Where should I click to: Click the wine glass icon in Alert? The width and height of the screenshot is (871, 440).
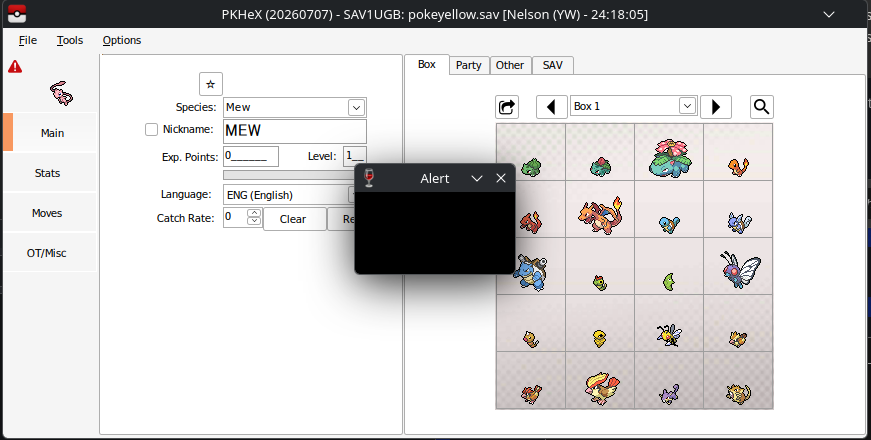(369, 178)
